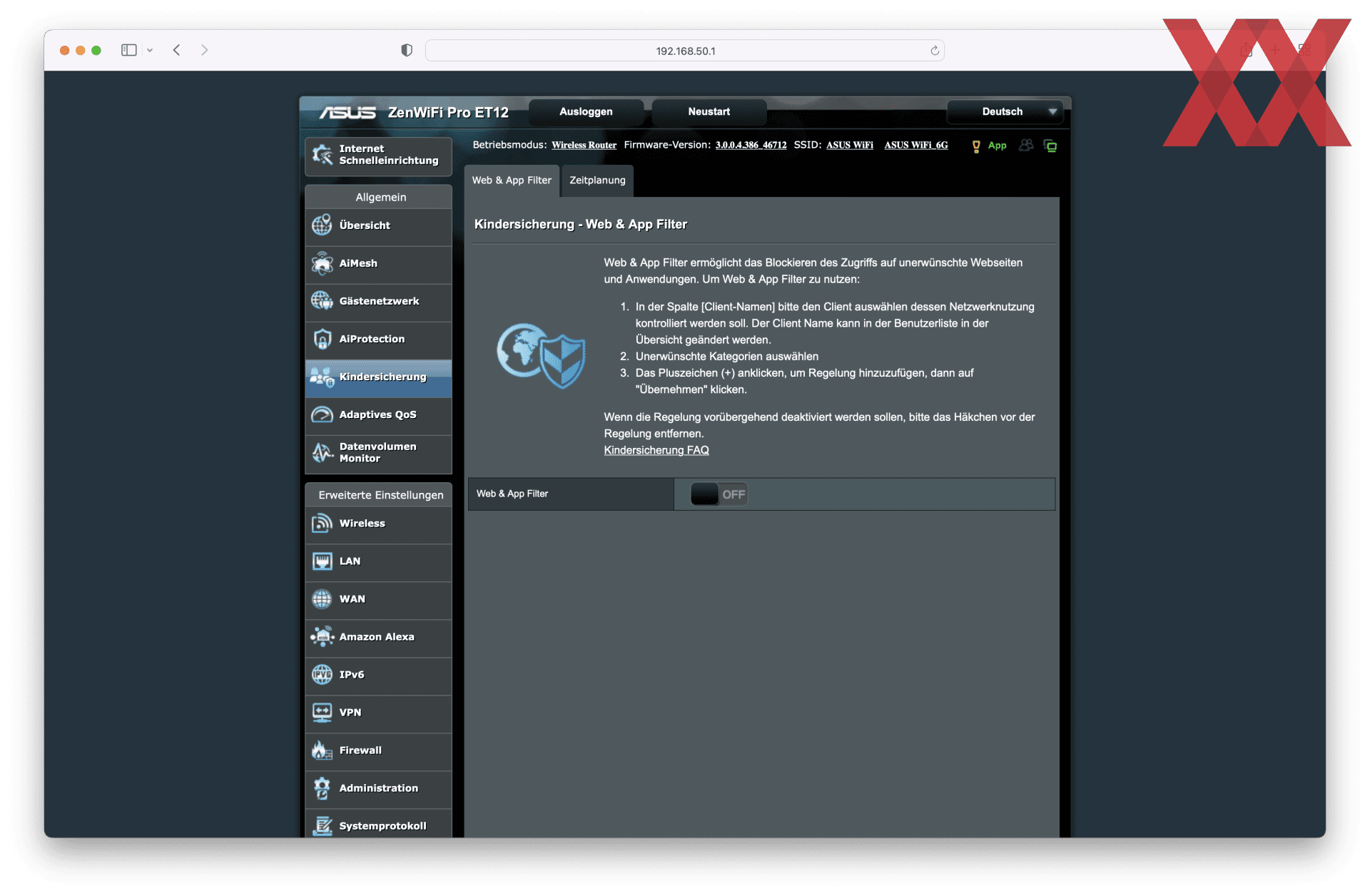The image size is (1370, 896).
Task: Switch to the Web & App Filter tab
Action: coord(512,180)
